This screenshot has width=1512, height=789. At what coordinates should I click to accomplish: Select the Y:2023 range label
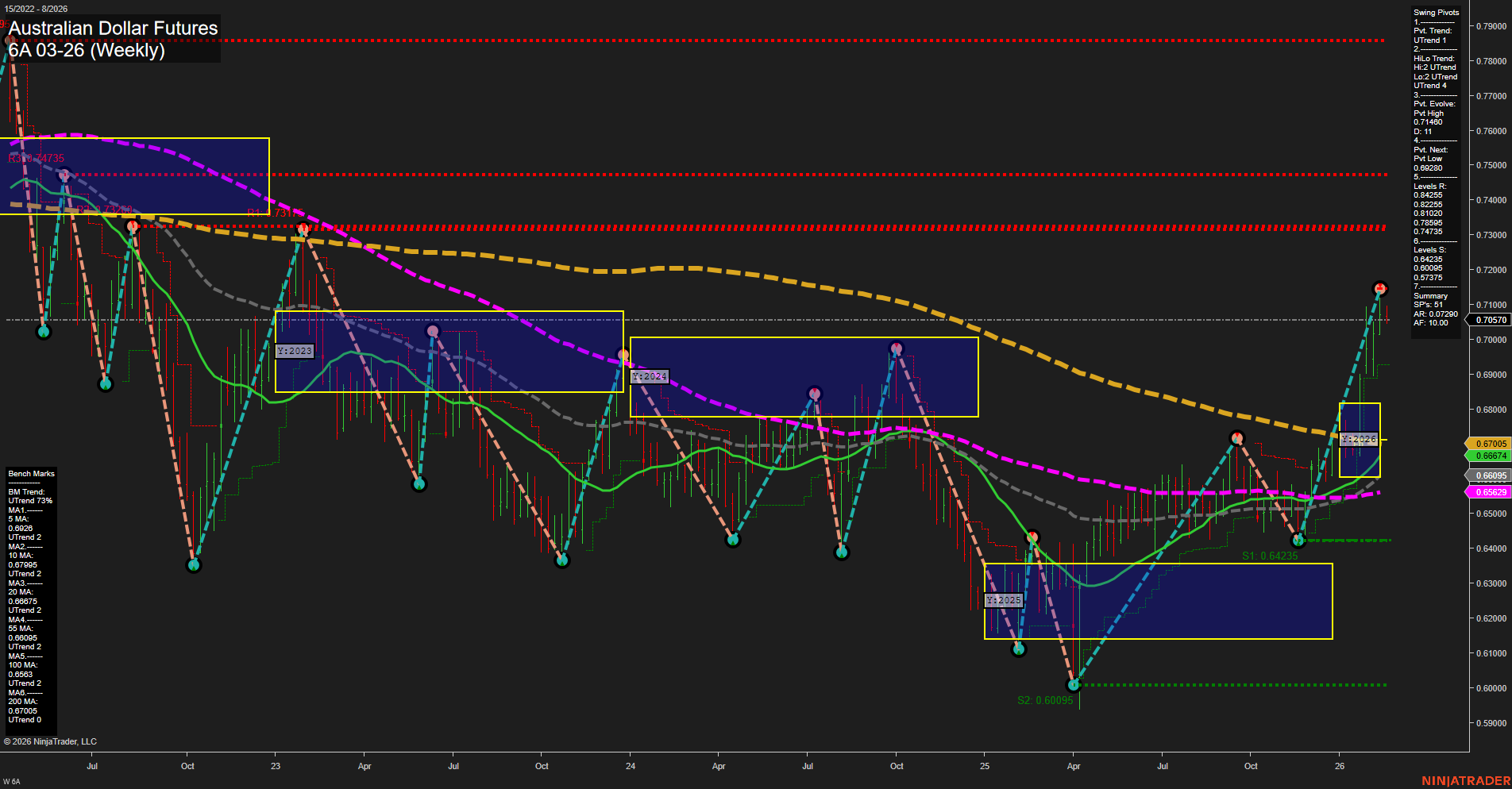click(296, 351)
